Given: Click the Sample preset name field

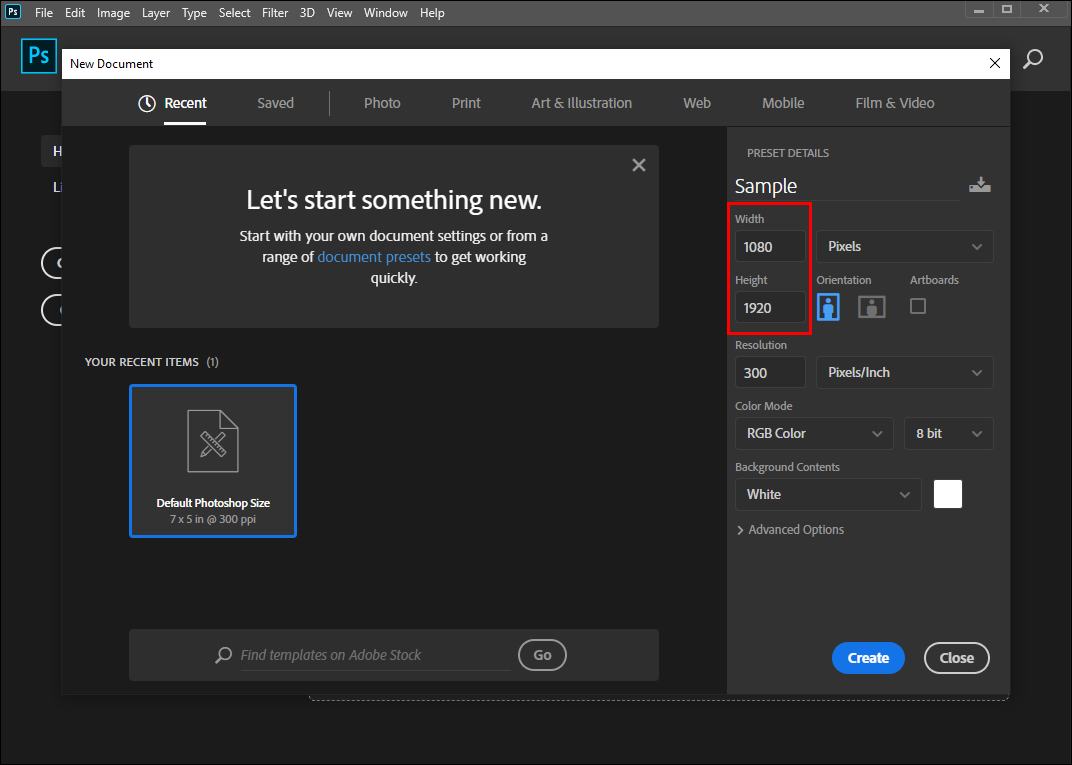Looking at the screenshot, I should tap(847, 186).
